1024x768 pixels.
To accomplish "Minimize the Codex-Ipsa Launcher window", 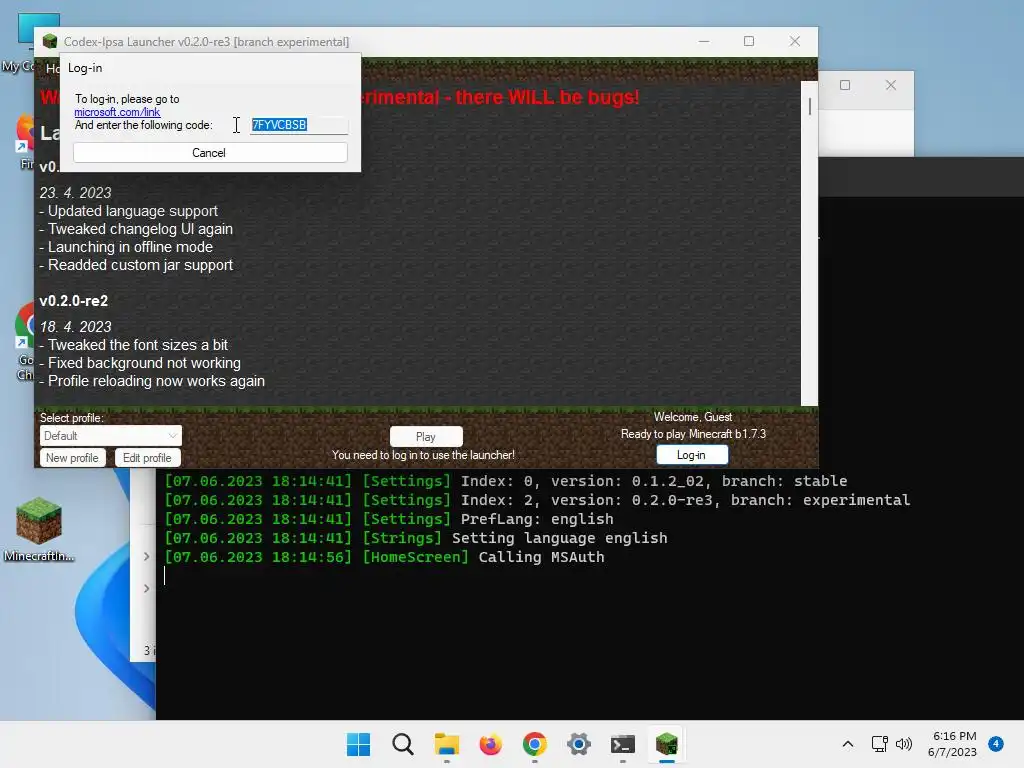I will point(704,41).
